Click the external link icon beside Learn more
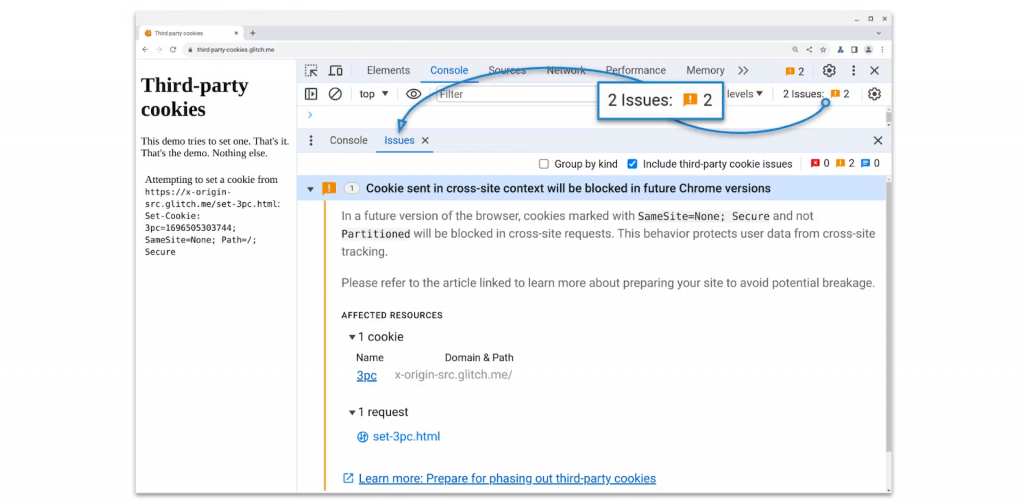Viewport: 1024px width, 501px height. (348, 479)
